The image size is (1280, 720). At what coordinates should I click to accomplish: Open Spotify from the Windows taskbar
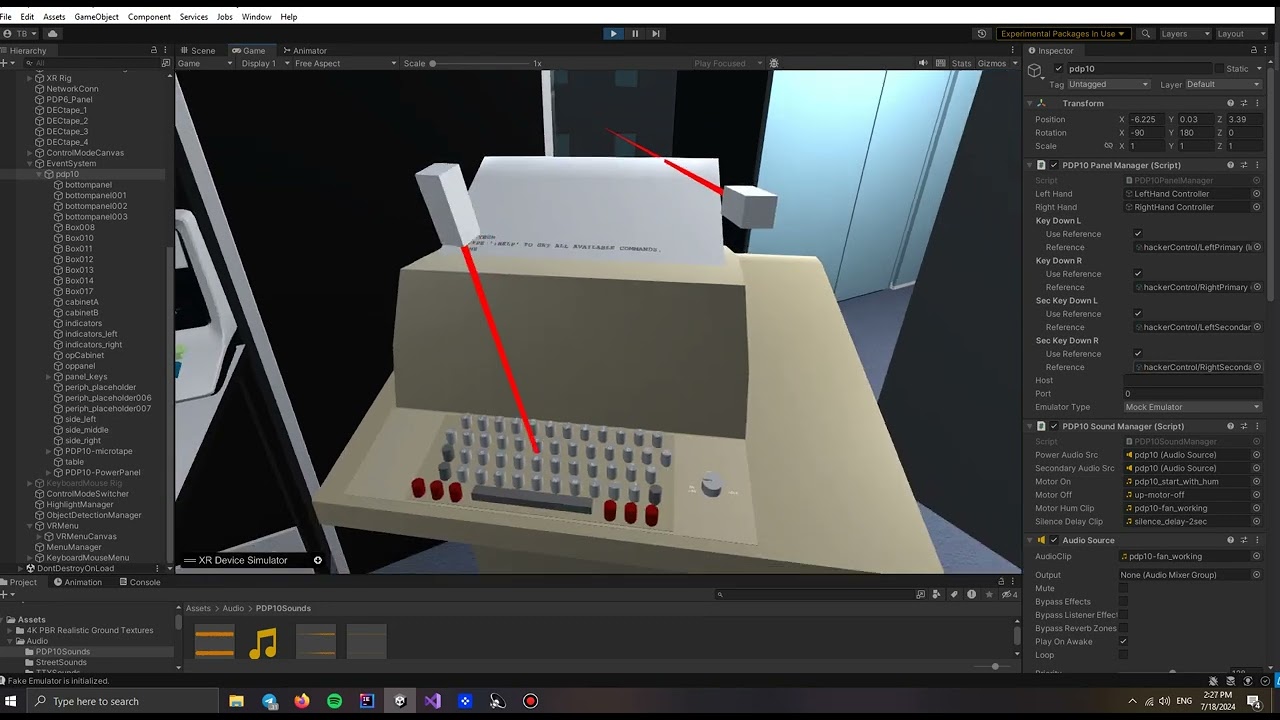pos(334,701)
